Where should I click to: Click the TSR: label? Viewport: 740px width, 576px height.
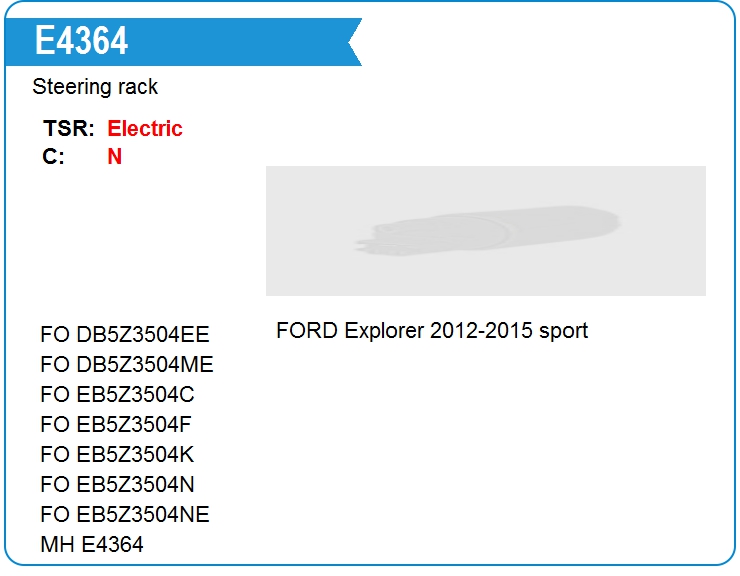tap(68, 128)
